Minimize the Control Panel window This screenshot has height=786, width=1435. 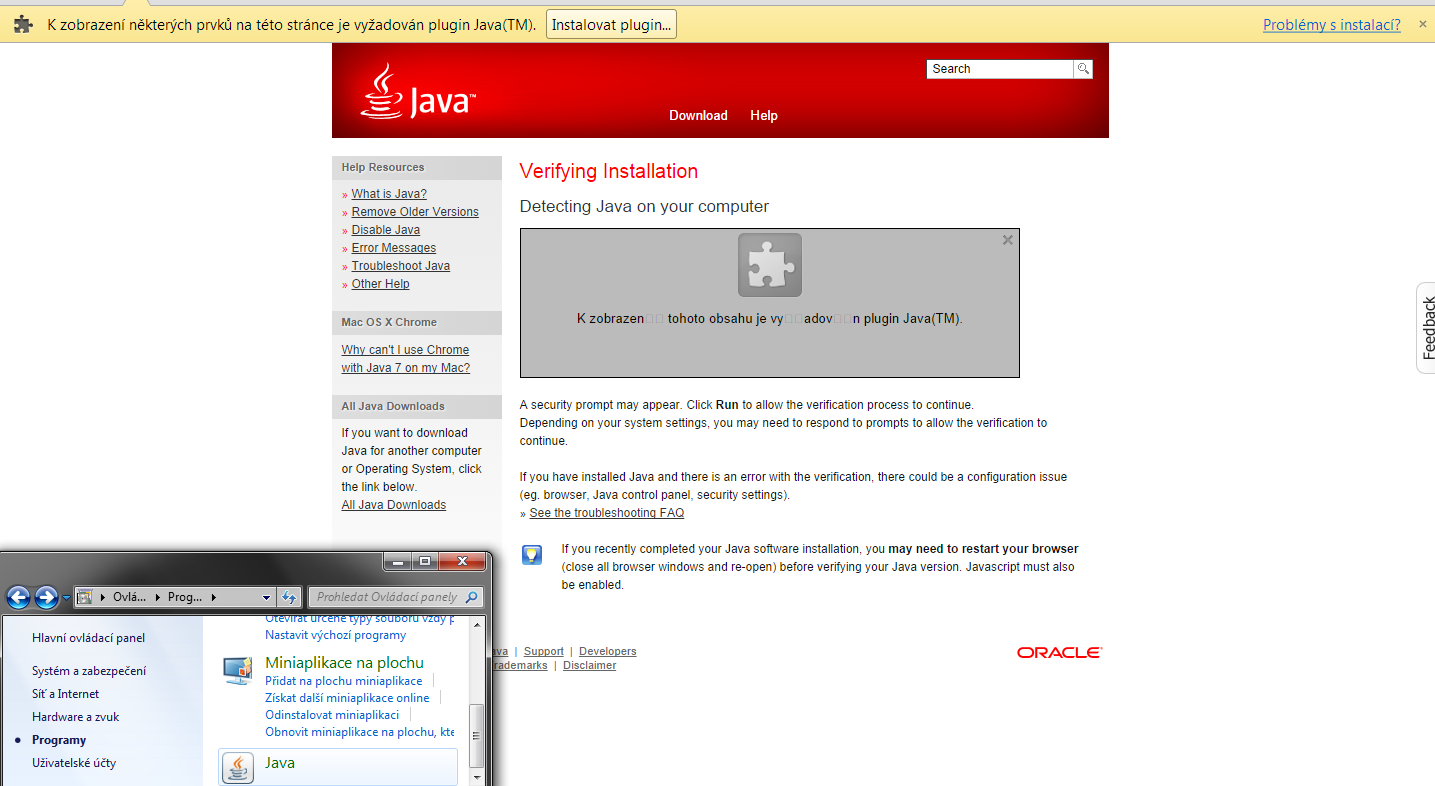[399, 562]
